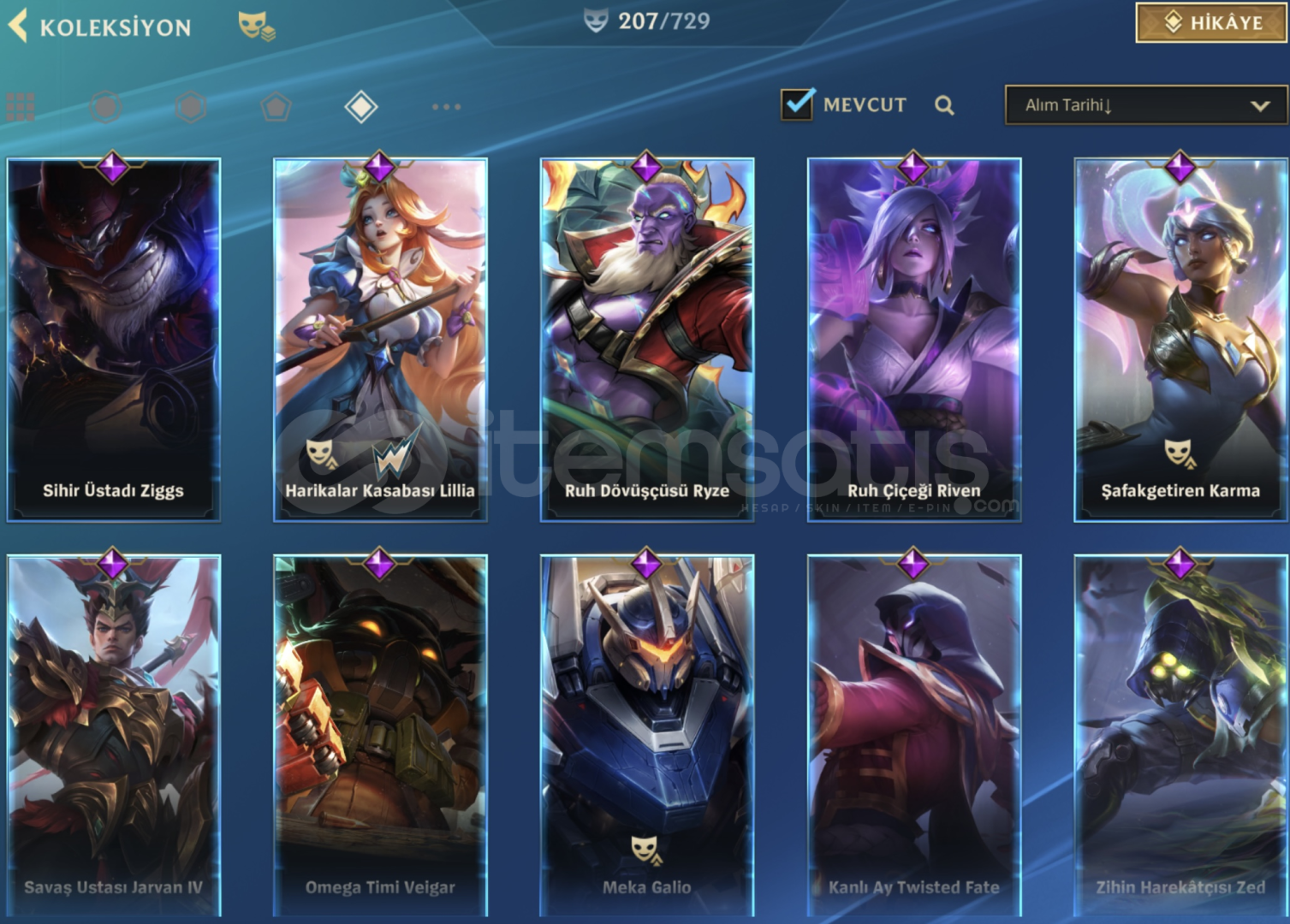The width and height of the screenshot is (1290, 924).
Task: View Meka Galio skin card
Action: [x=647, y=736]
